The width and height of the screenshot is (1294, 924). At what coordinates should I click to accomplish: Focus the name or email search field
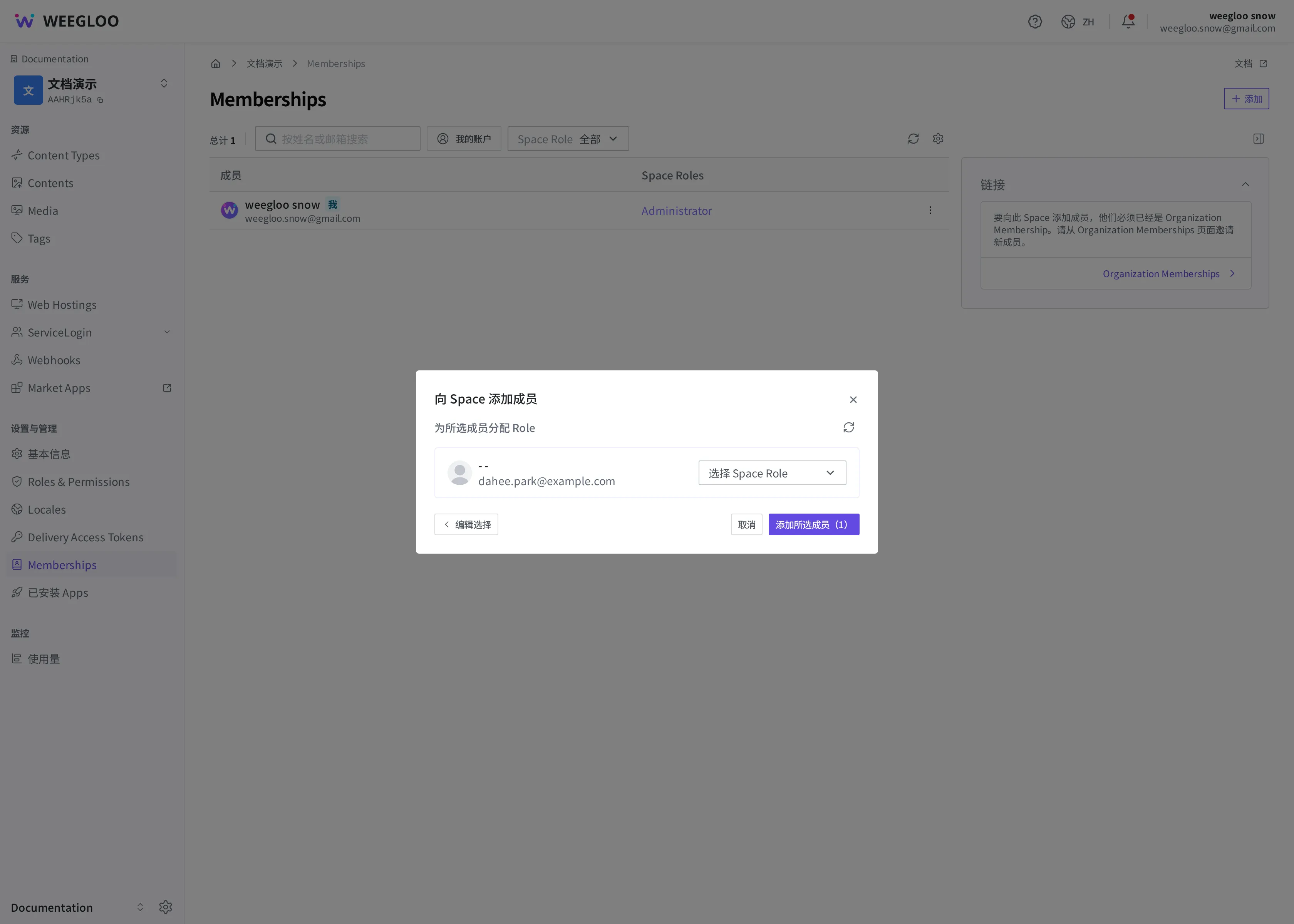[x=337, y=139]
